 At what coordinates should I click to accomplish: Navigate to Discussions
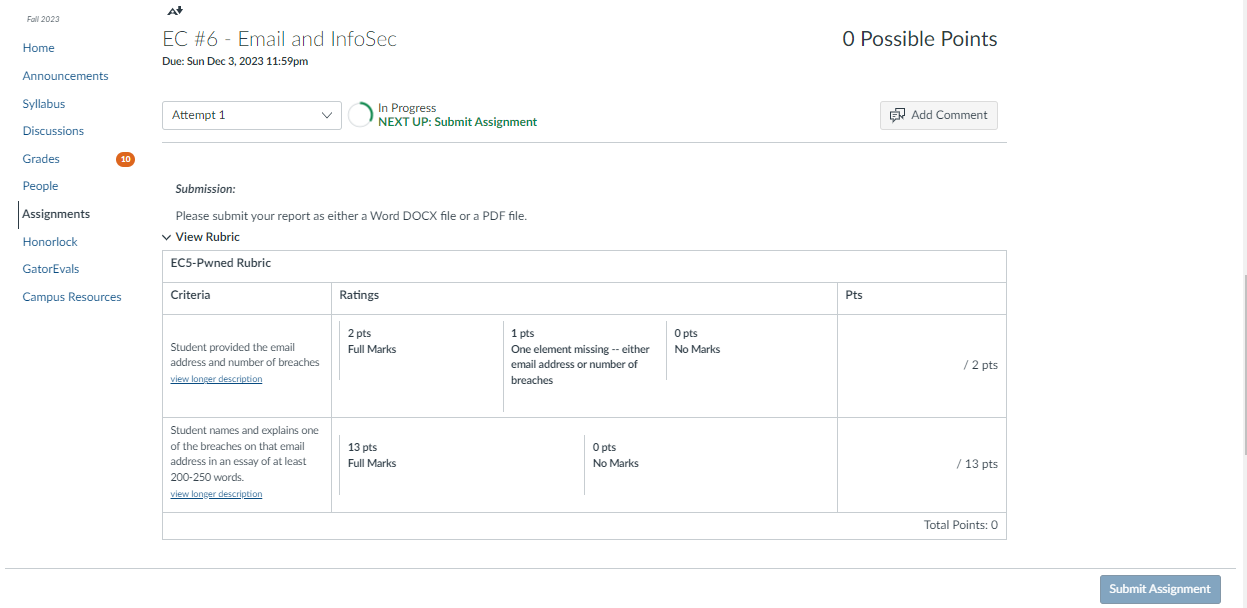(53, 131)
